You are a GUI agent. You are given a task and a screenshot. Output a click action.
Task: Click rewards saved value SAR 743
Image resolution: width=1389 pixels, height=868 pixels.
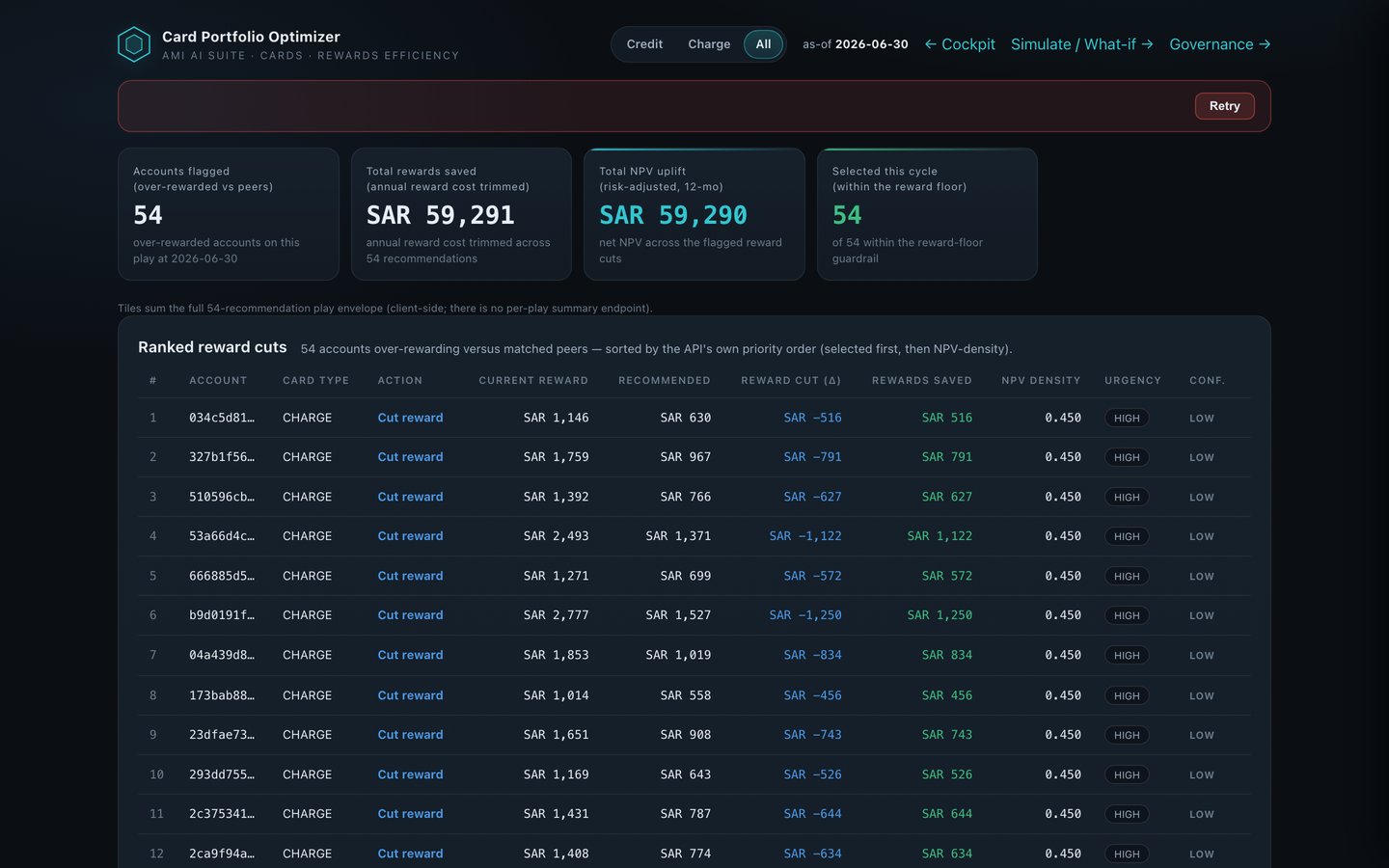(x=947, y=735)
